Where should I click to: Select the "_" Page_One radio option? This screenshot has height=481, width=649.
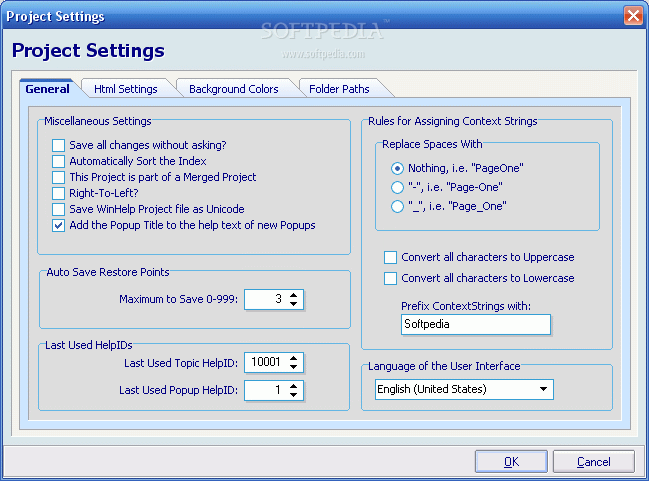(397, 207)
